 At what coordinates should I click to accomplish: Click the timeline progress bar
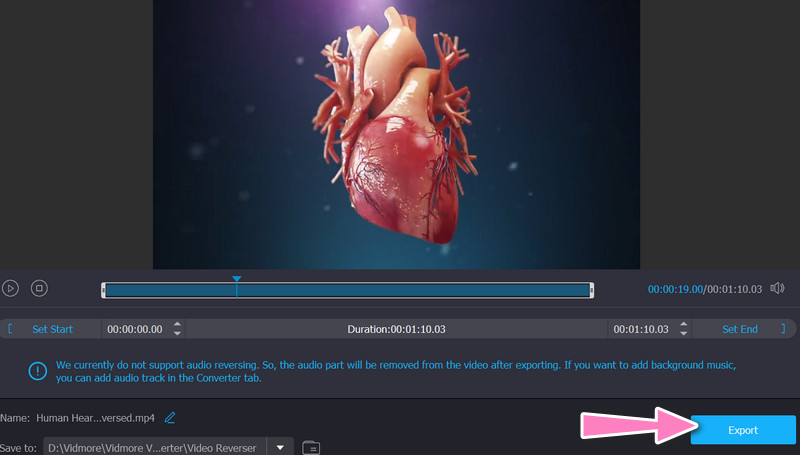click(400, 290)
